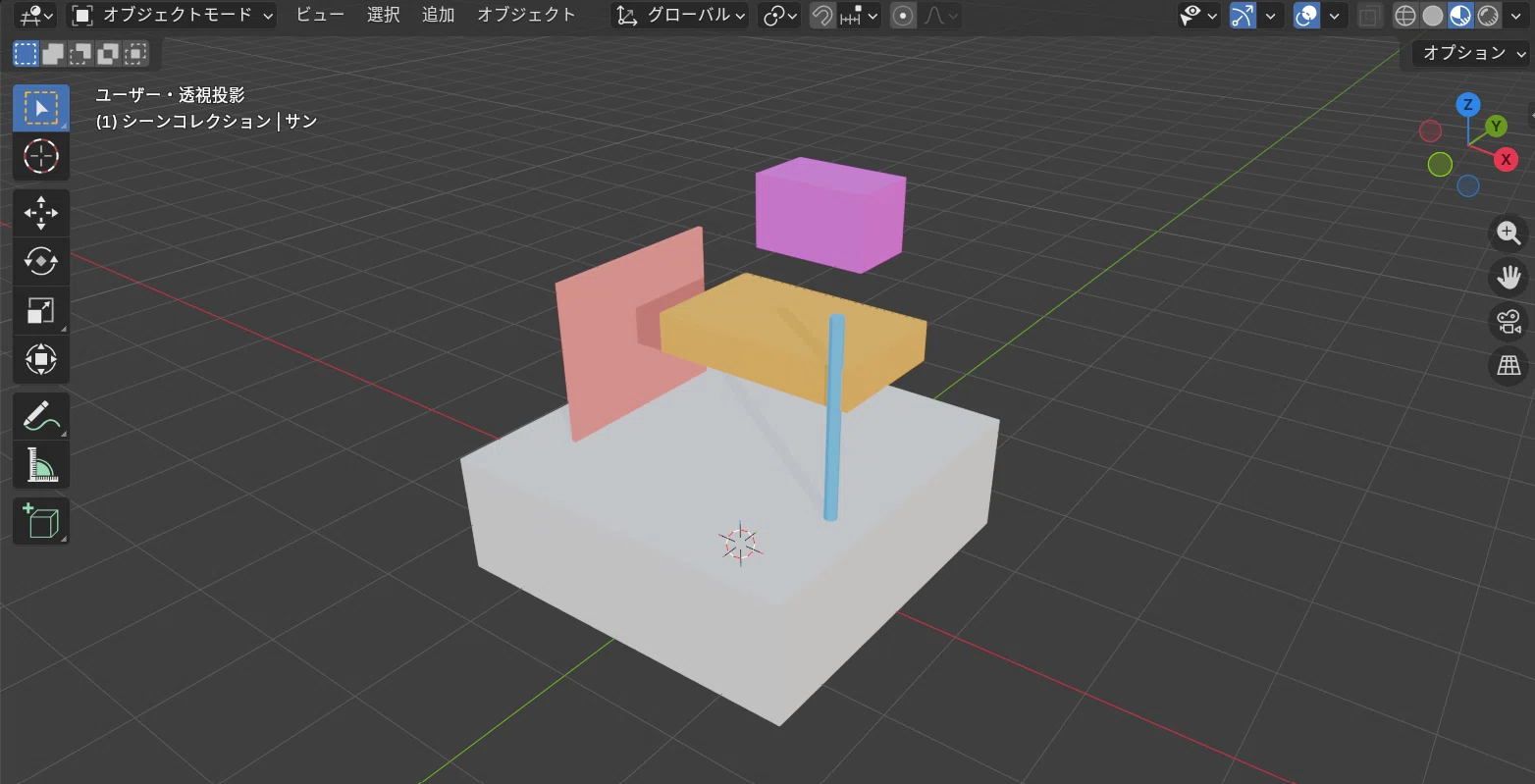1535x784 pixels.
Task: Toggle X-ray mode
Action: (x=1369, y=16)
